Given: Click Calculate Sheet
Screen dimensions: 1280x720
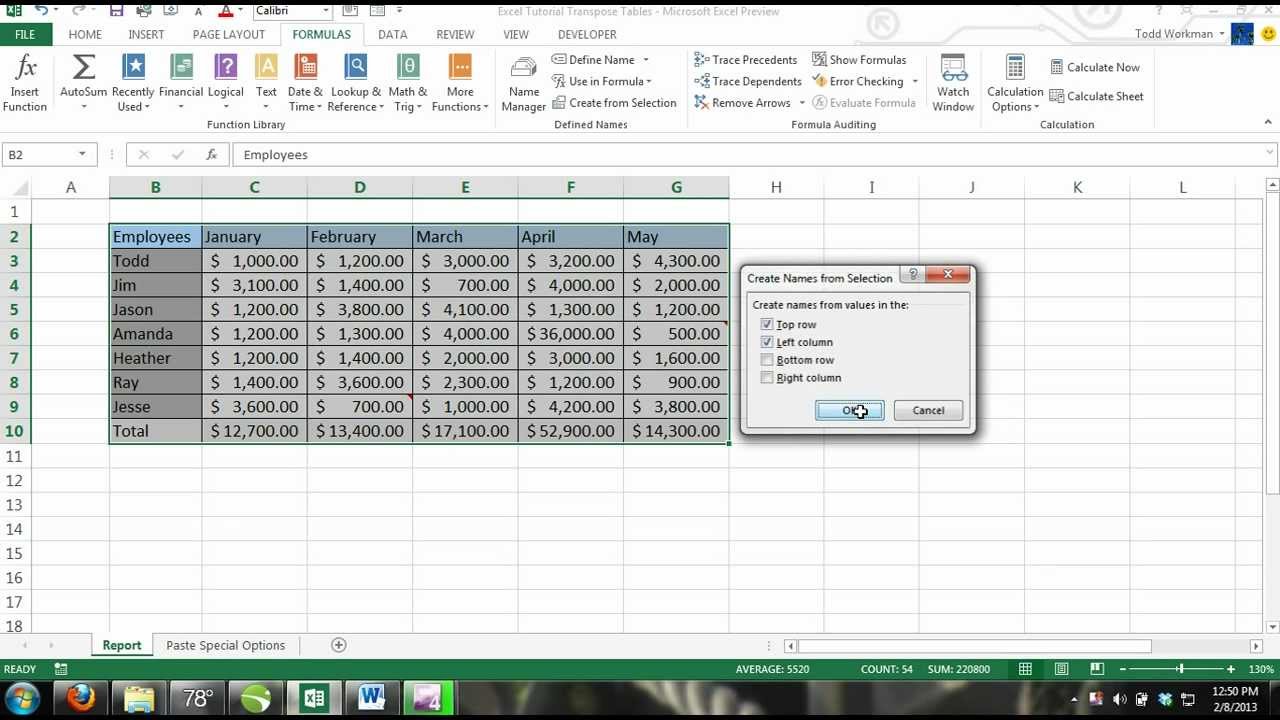Looking at the screenshot, I should click(x=1097, y=96).
